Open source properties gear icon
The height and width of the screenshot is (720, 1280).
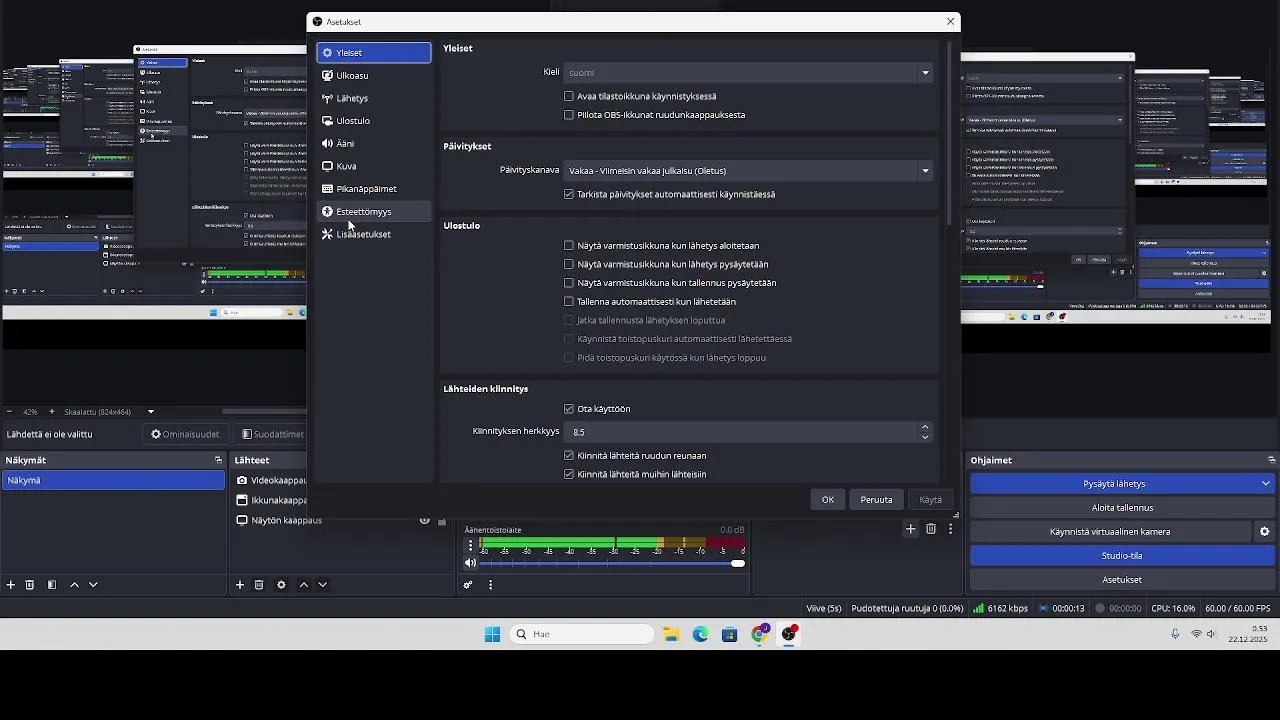coord(281,585)
